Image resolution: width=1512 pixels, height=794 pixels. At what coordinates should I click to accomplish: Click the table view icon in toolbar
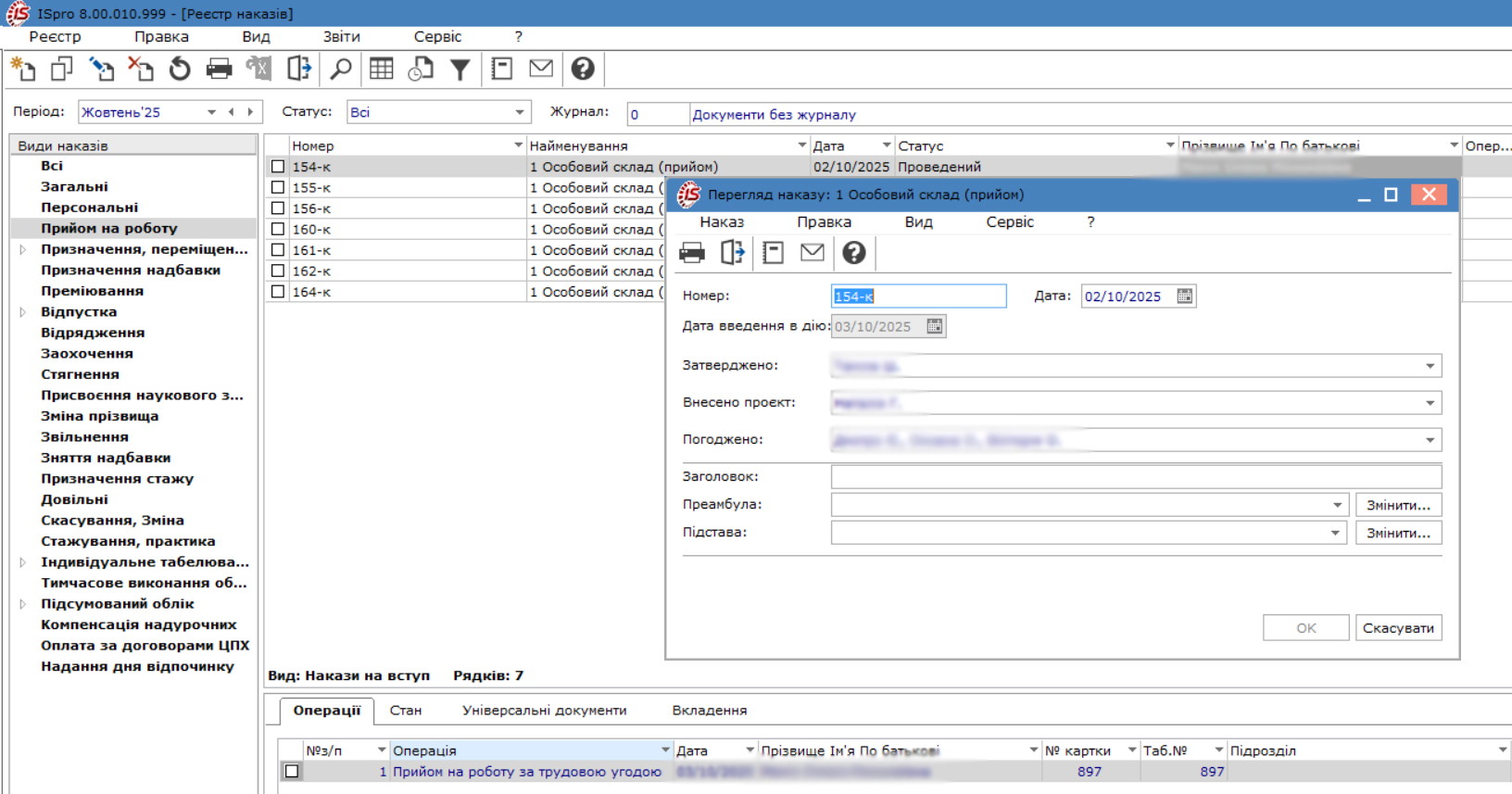[x=381, y=69]
